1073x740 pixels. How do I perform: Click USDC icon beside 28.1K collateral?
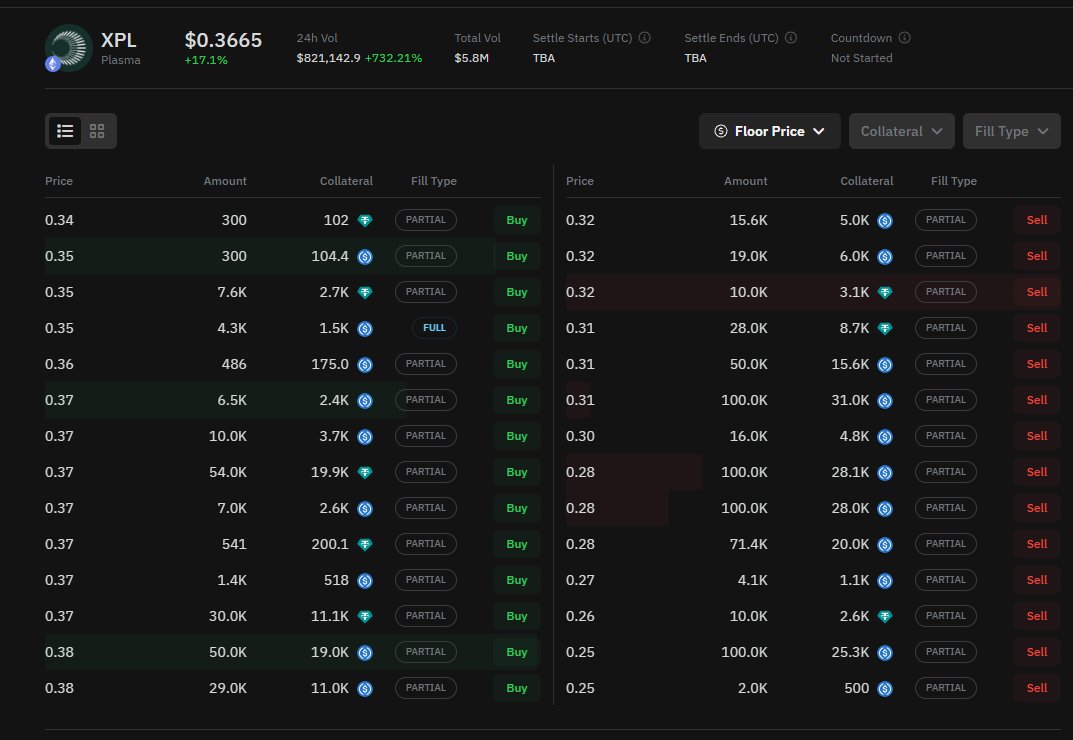tap(885, 472)
